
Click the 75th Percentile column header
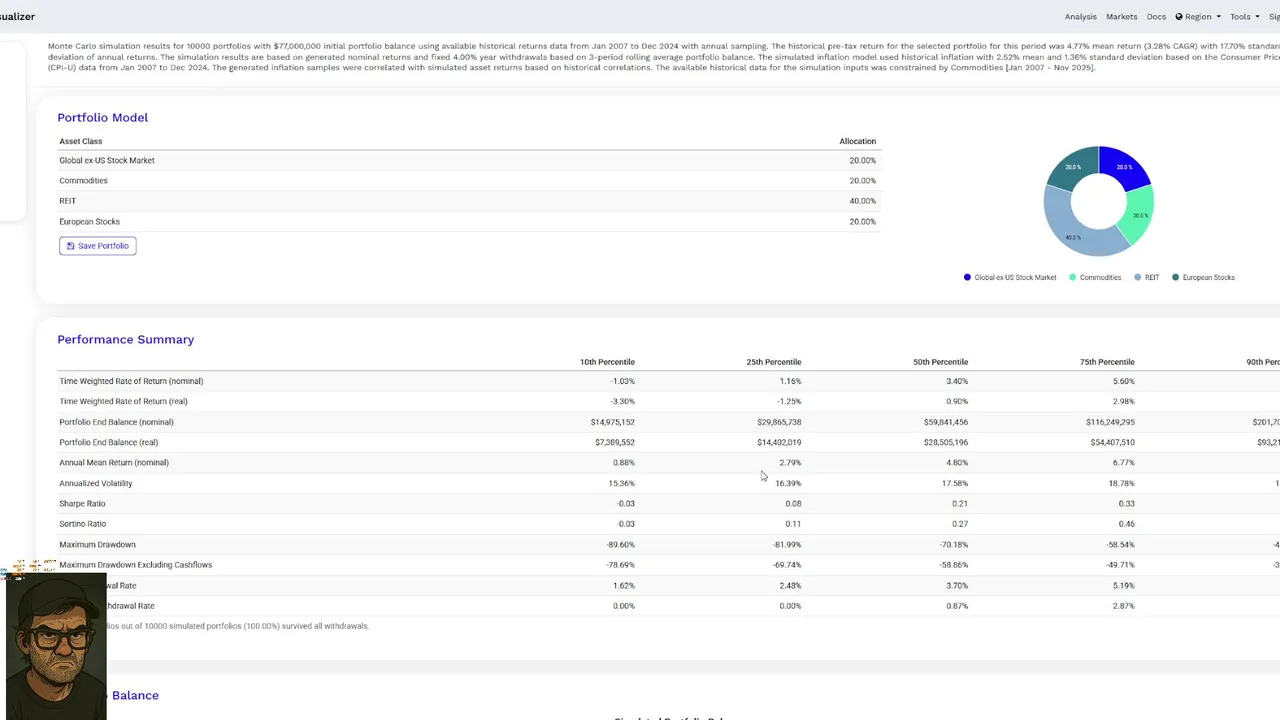click(x=1106, y=362)
